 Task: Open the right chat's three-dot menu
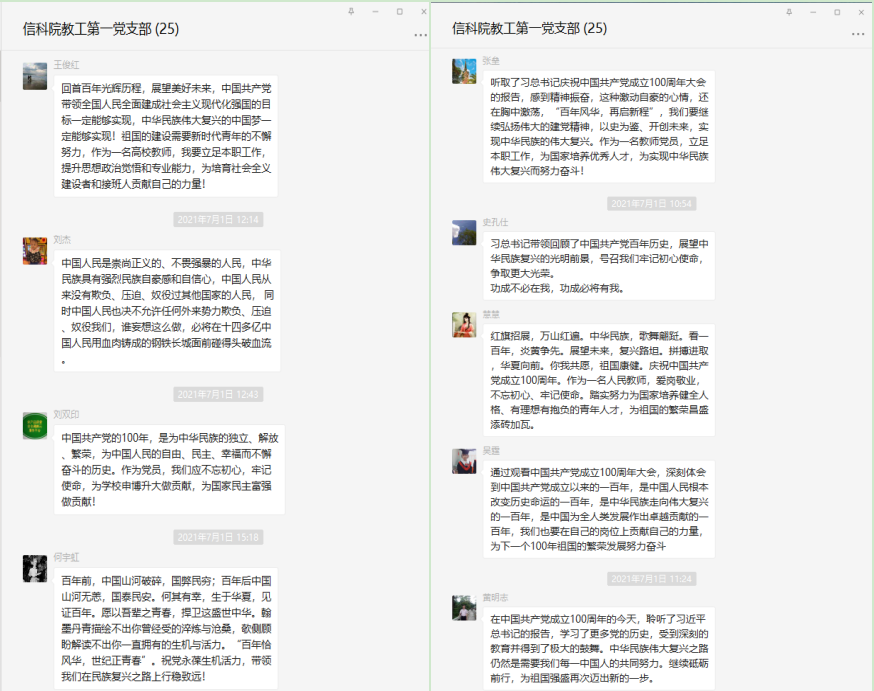[x=857, y=34]
